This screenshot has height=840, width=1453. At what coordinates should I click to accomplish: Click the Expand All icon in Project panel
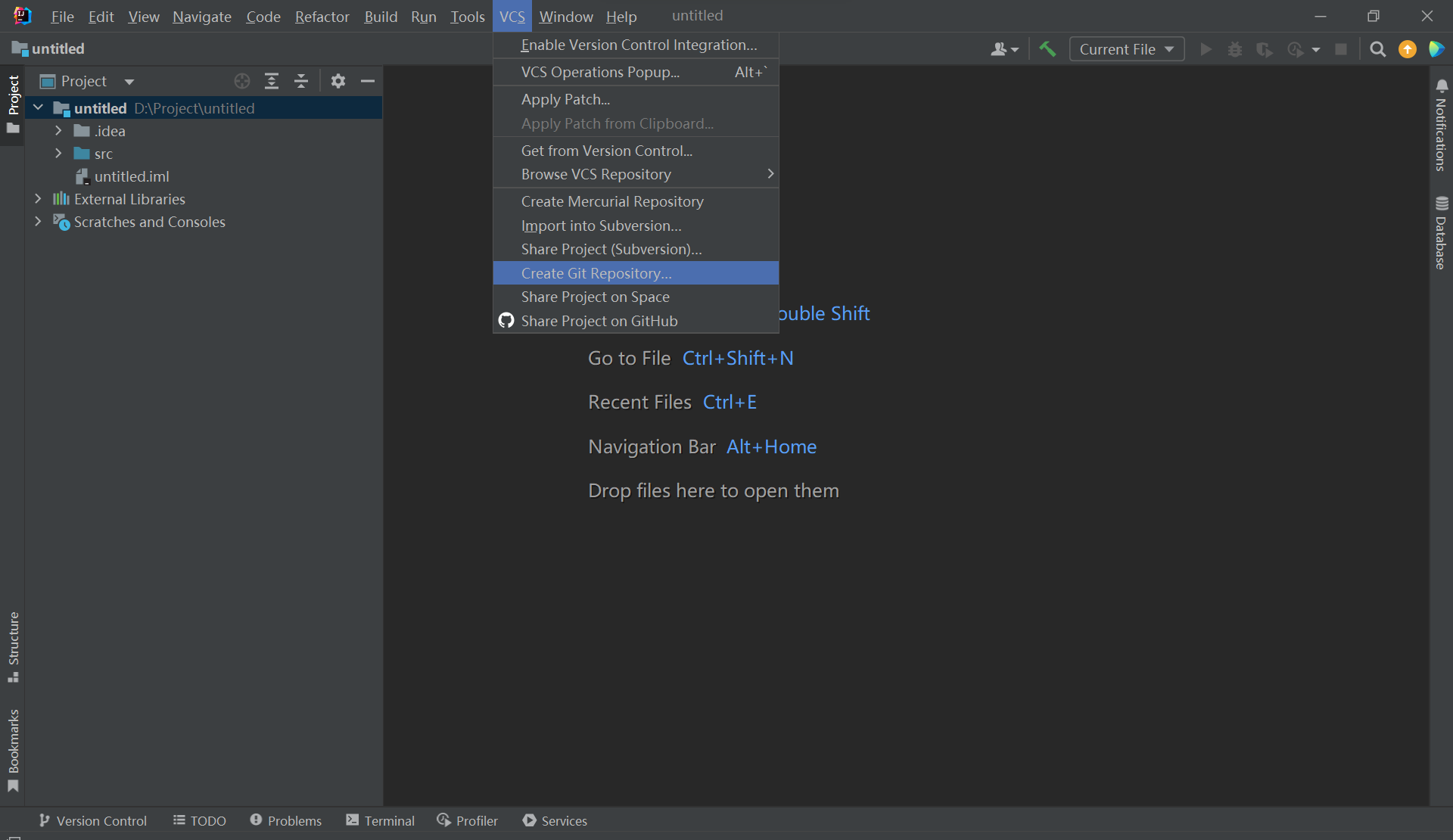click(272, 81)
